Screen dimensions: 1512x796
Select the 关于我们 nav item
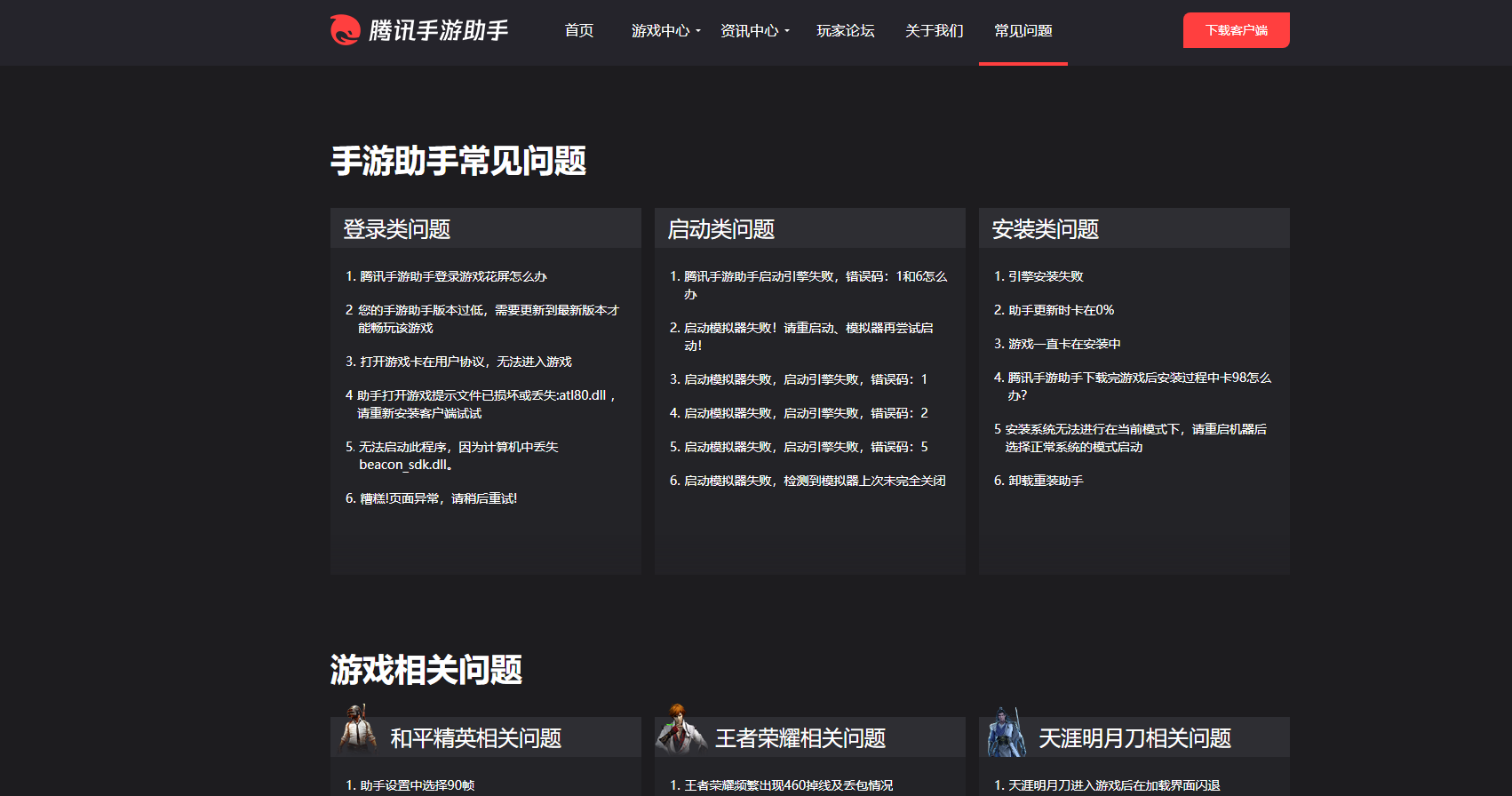tap(934, 31)
